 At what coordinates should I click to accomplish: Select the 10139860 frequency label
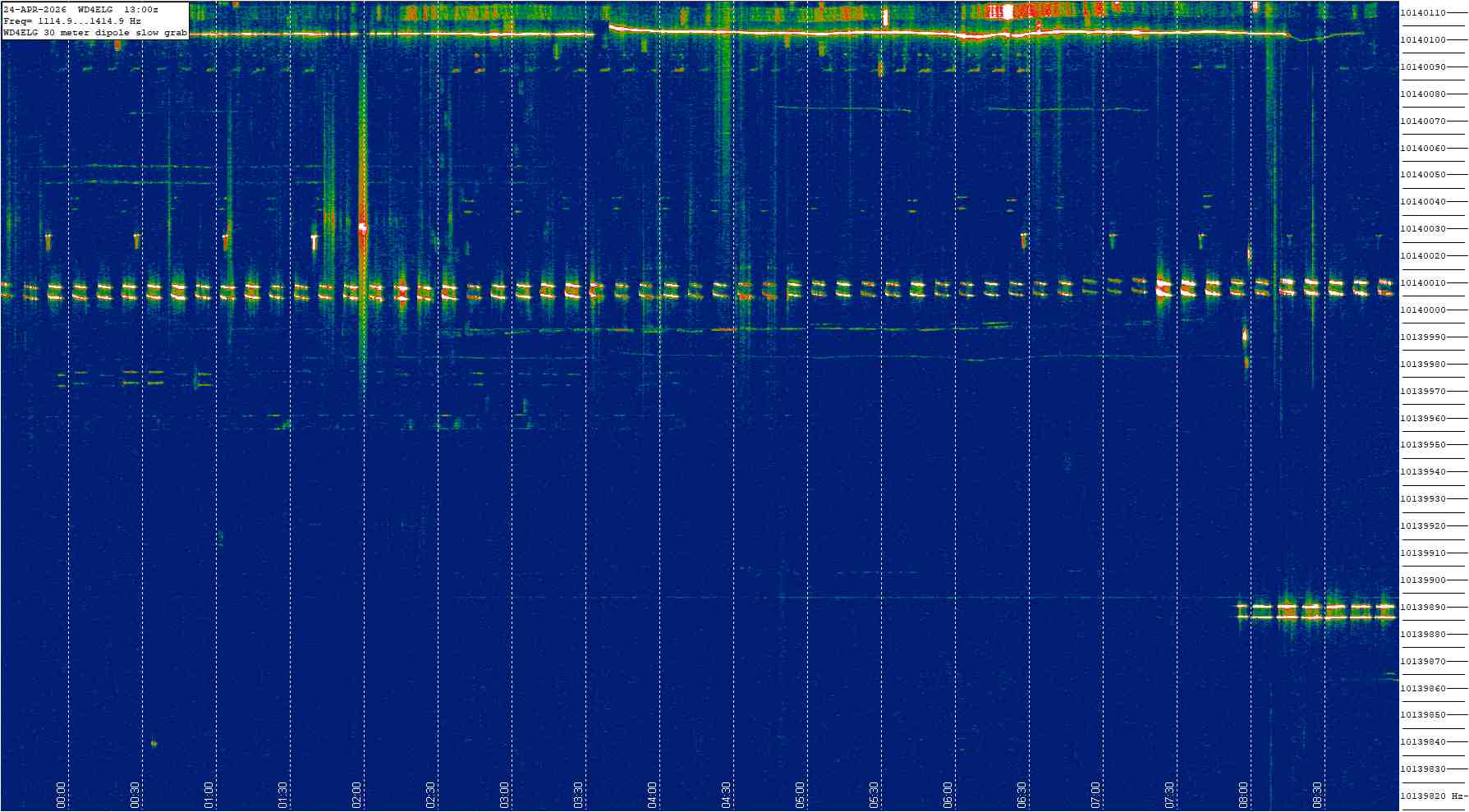click(x=1423, y=689)
